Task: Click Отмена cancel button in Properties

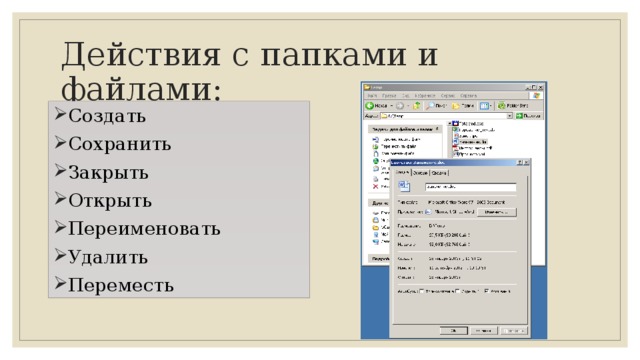Action: click(484, 331)
